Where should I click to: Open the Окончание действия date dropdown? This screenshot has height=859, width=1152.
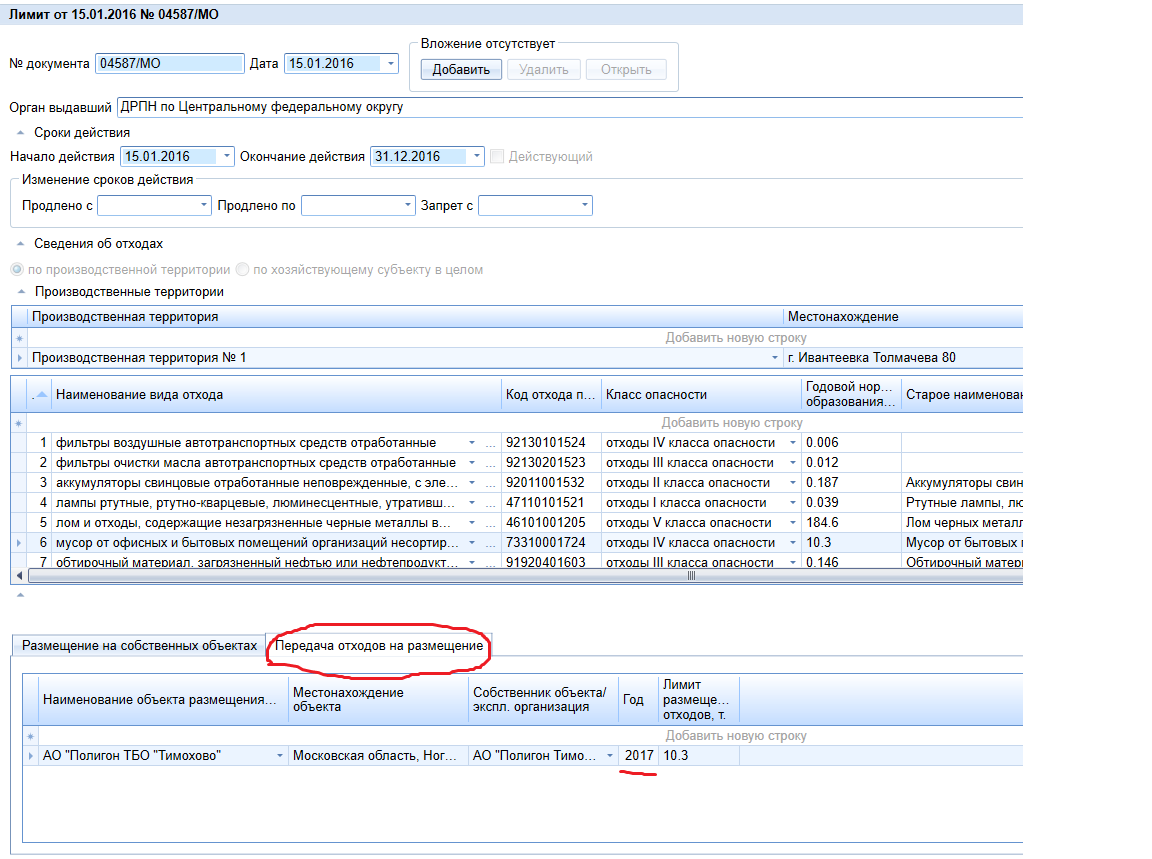(x=477, y=156)
